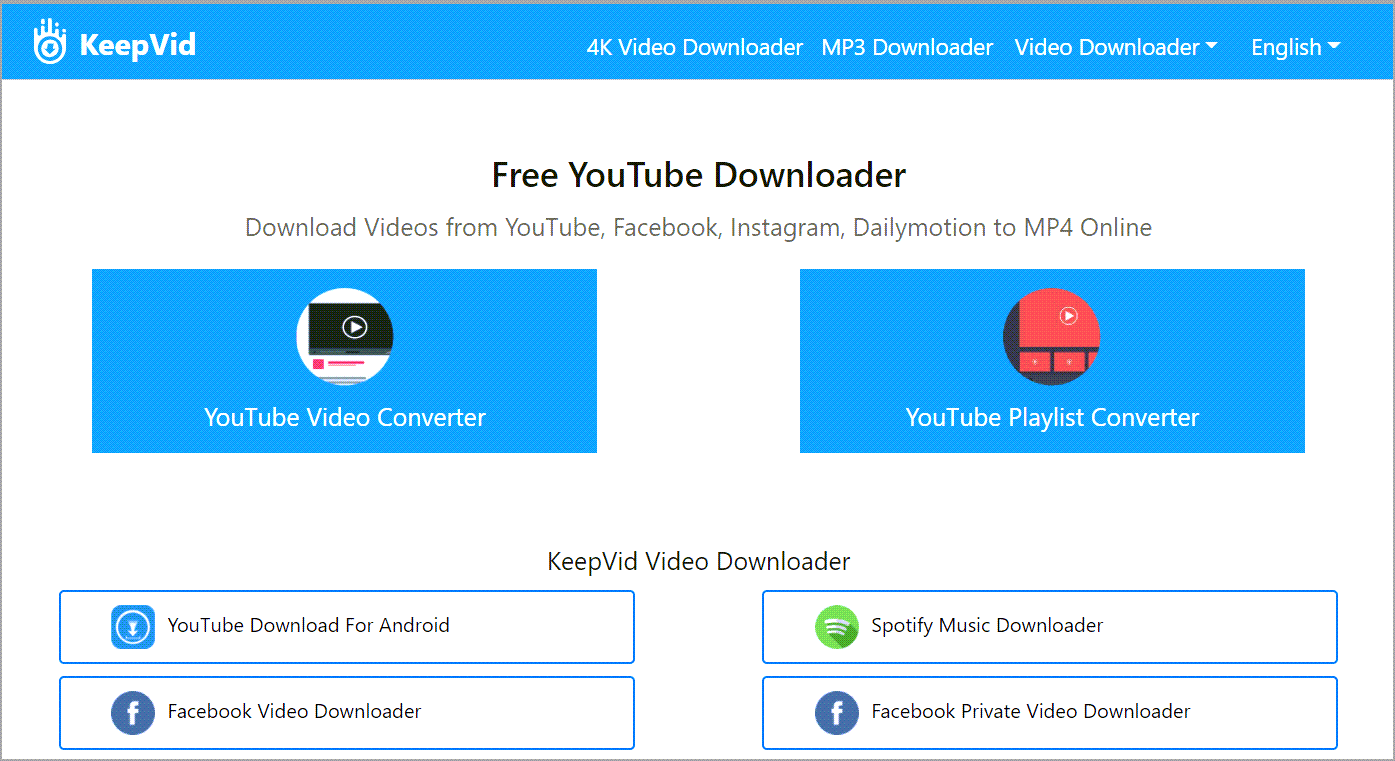Click the Facebook Video Downloader icon
This screenshot has width=1395, height=761.
click(133, 713)
